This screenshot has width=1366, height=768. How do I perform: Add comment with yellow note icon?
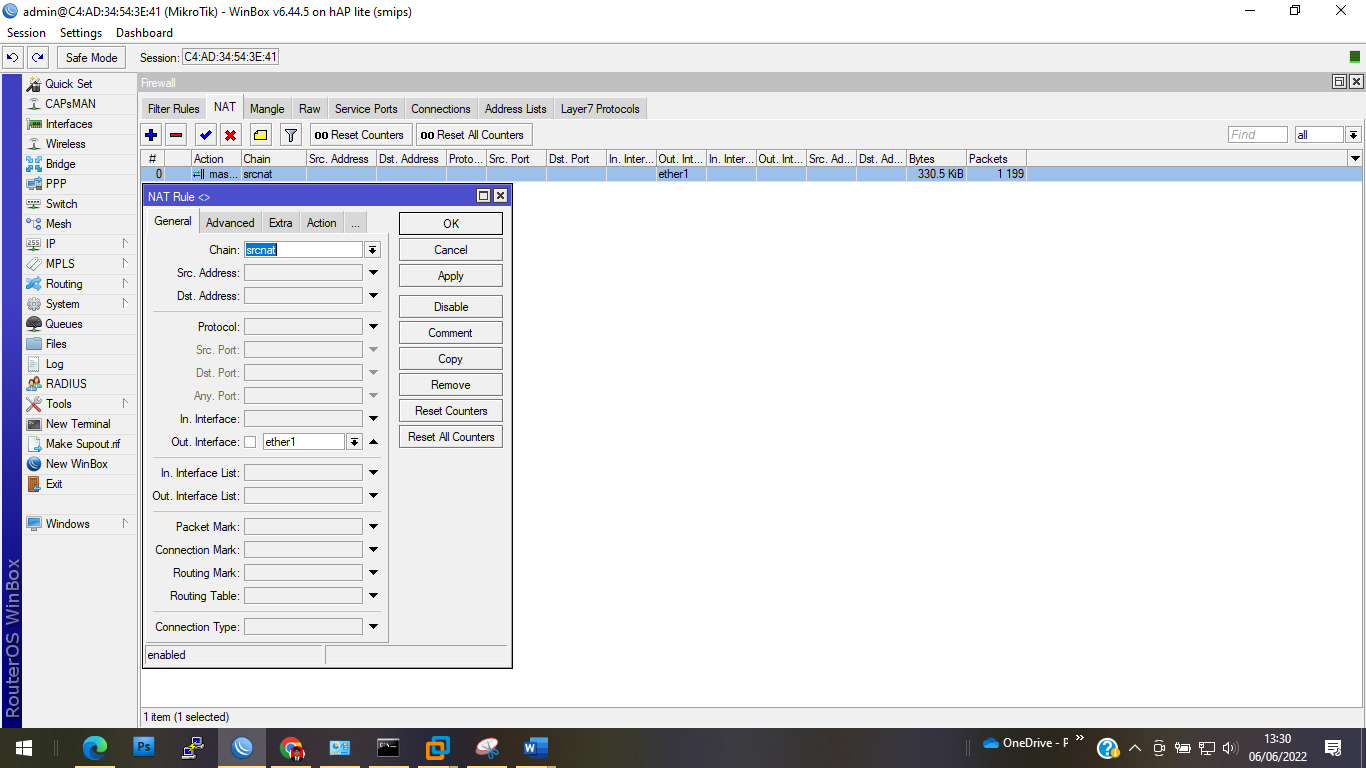tap(260, 135)
